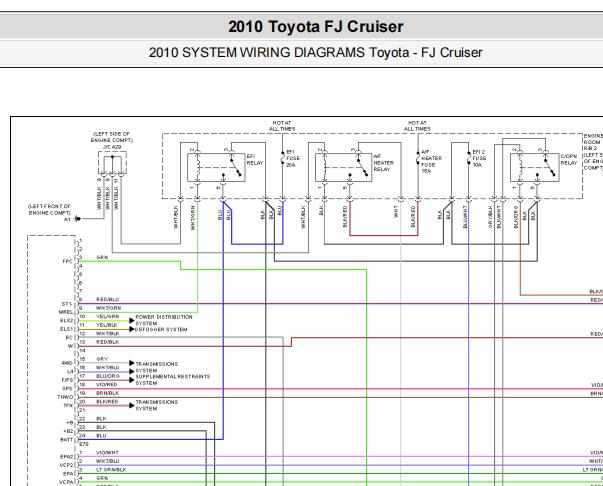Select the BLU wire label at pin 24

pos(101,436)
